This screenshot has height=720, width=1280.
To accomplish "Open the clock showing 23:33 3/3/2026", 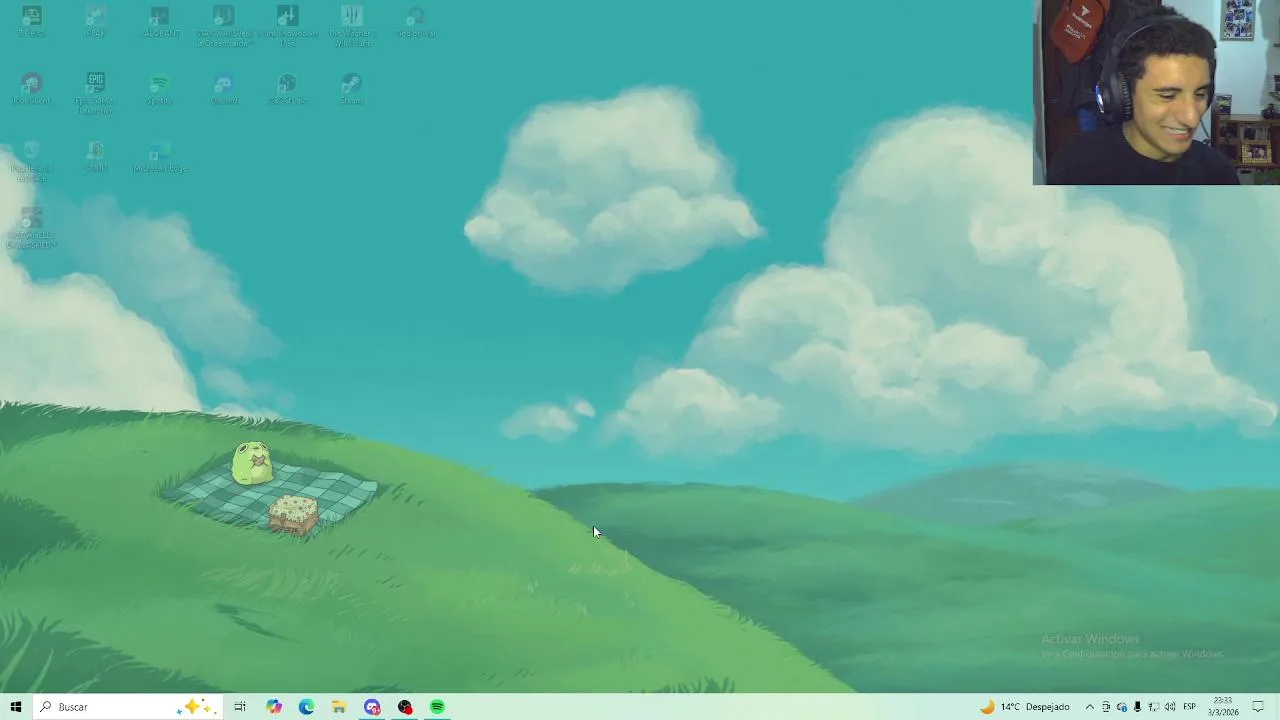I will (1222, 707).
